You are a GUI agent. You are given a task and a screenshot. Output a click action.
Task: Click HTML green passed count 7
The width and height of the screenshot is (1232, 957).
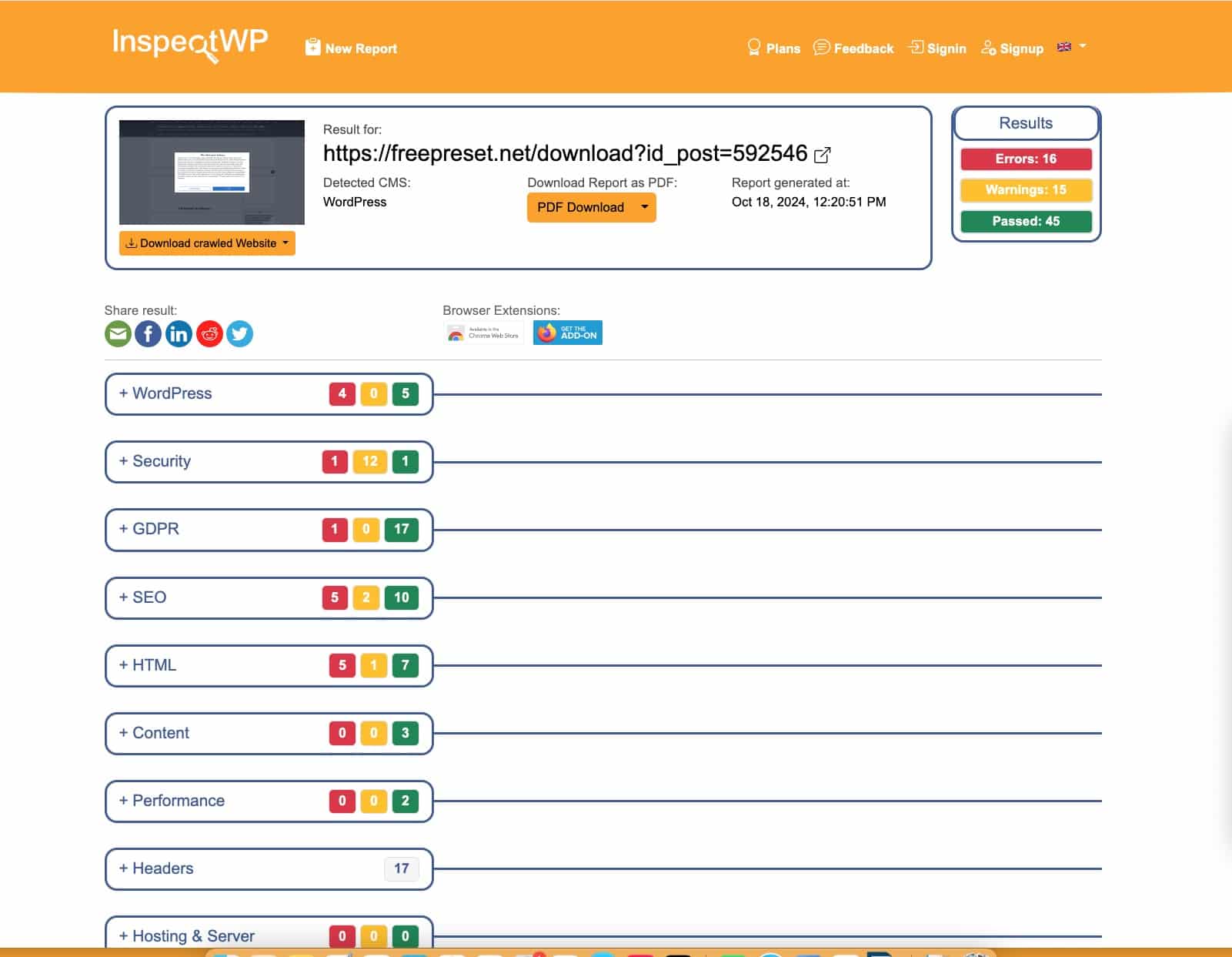(x=406, y=665)
